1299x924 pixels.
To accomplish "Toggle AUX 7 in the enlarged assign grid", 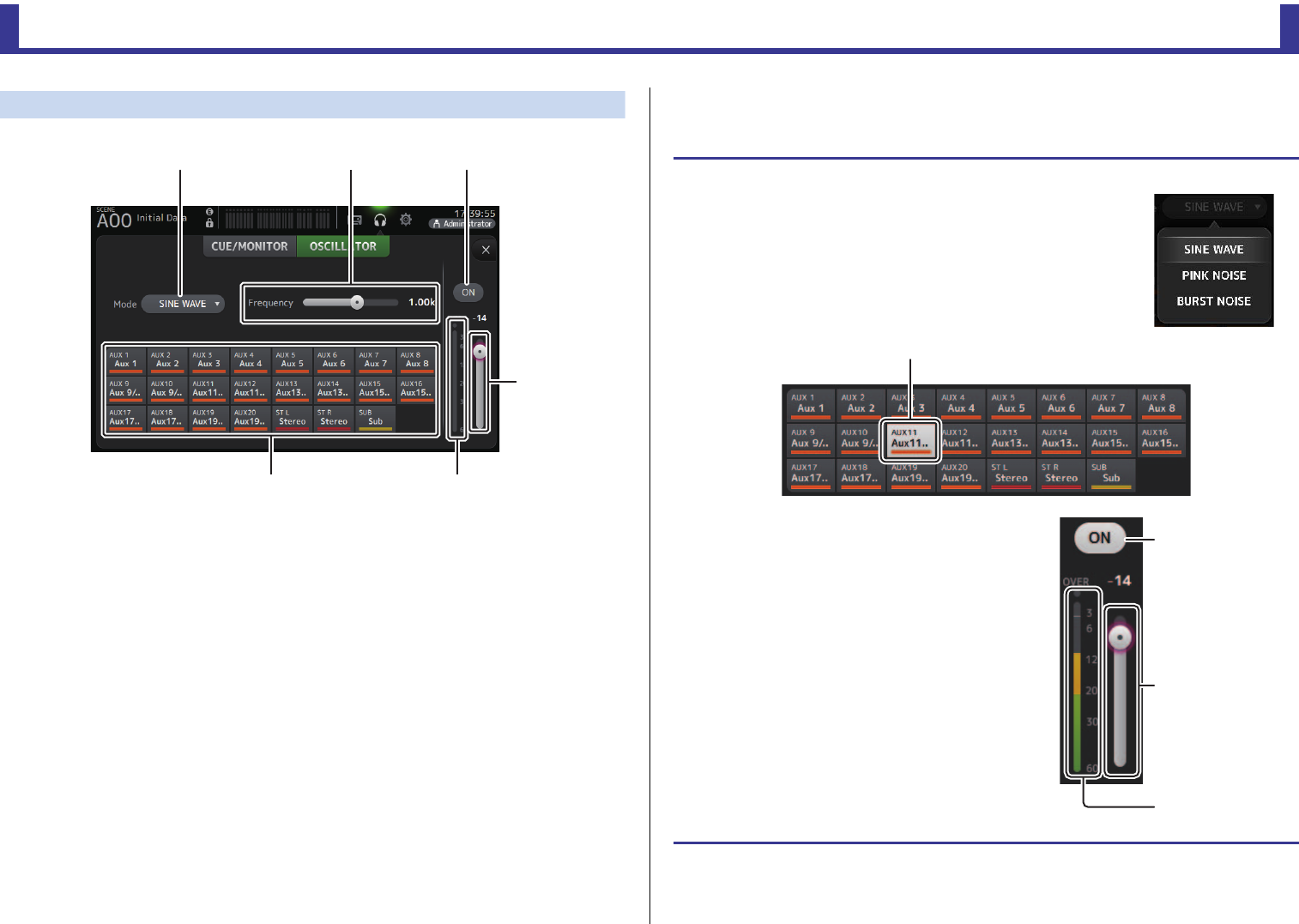I will tap(1111, 405).
